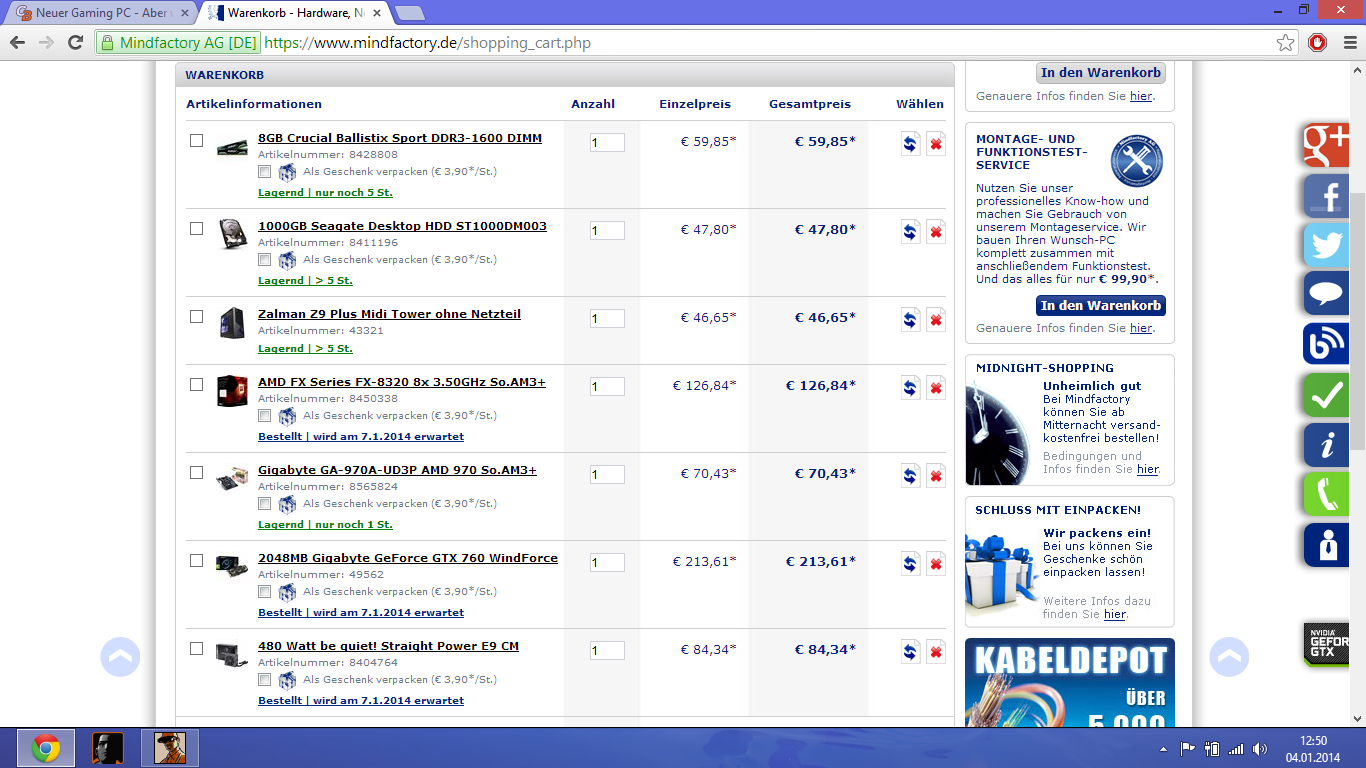1366x768 pixels.
Task: Delete Seagate Desktop HDD from cart
Action: 936,231
